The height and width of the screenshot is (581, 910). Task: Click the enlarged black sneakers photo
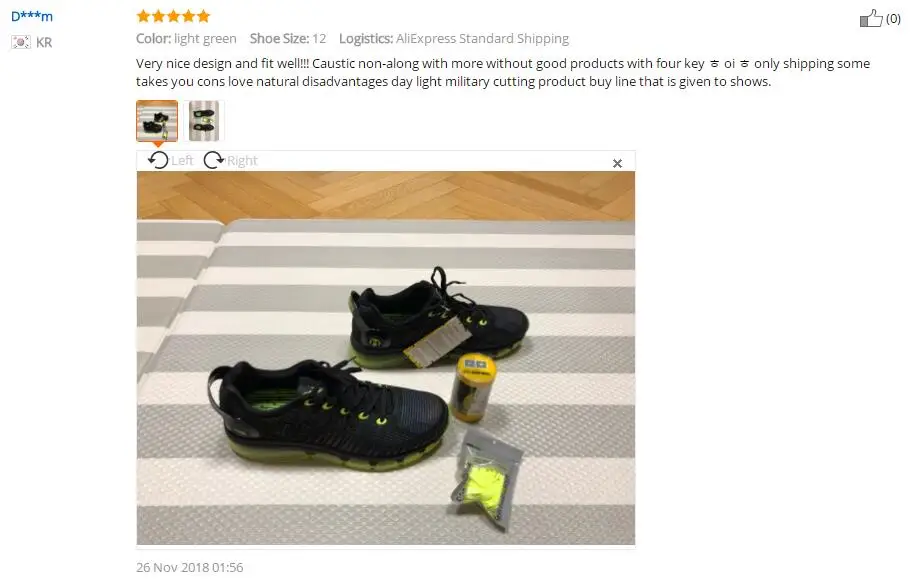point(386,358)
